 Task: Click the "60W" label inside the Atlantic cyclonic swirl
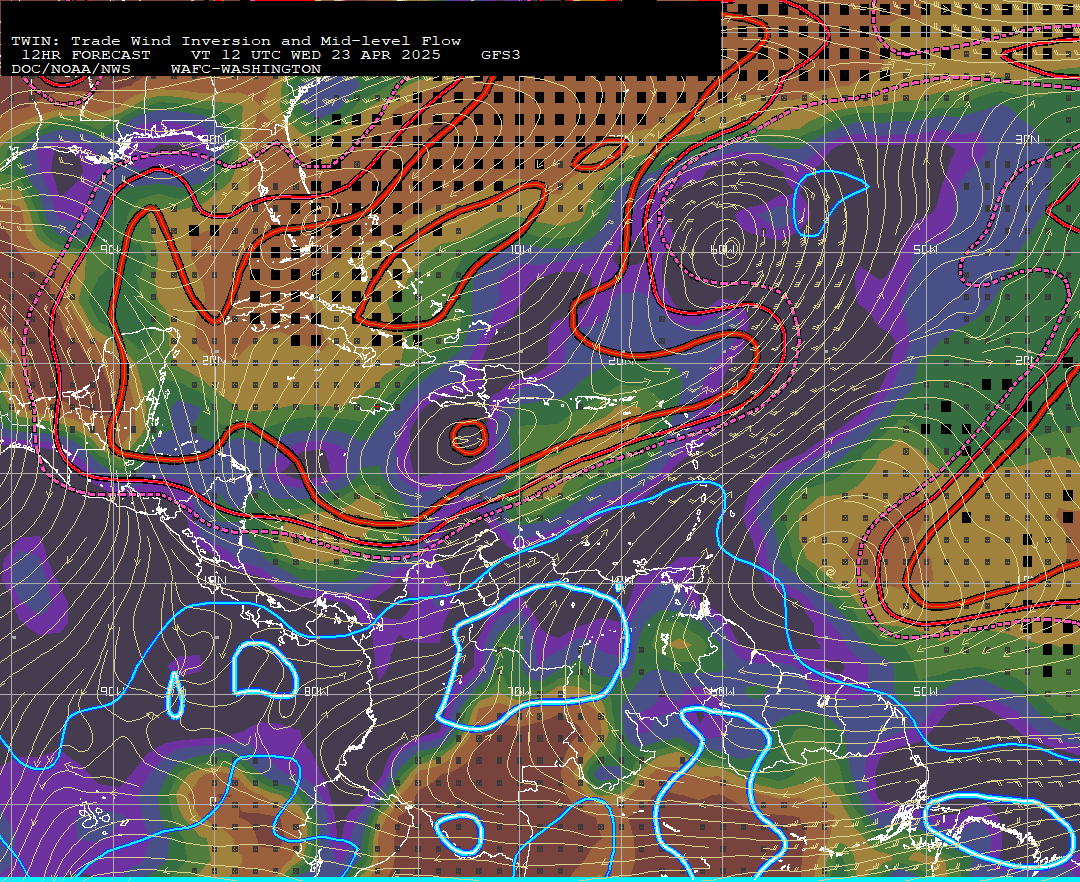[x=722, y=249]
